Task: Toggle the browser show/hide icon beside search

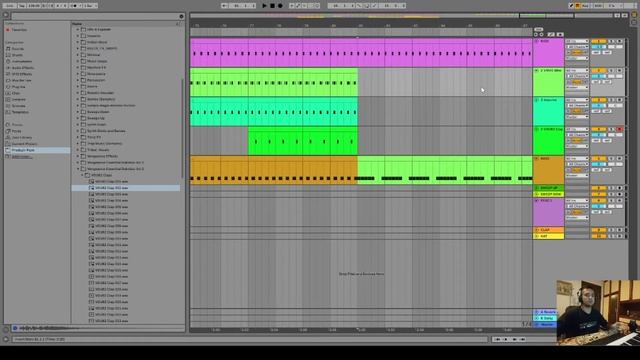Action: tap(6, 15)
